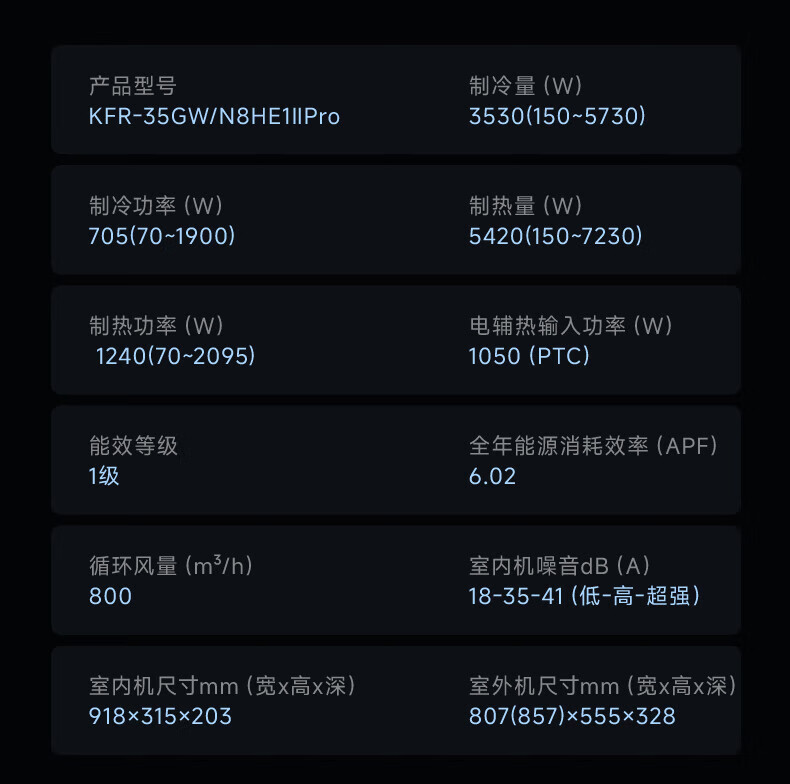Click the cooling power value 705(70~1900)
The image size is (790, 784).
pos(162,237)
